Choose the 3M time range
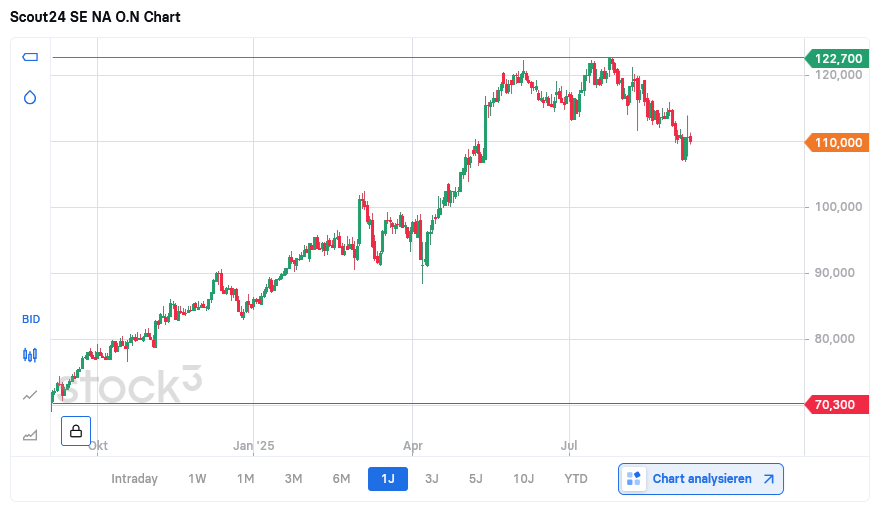Image resolution: width=878 pixels, height=512 pixels. 293,479
